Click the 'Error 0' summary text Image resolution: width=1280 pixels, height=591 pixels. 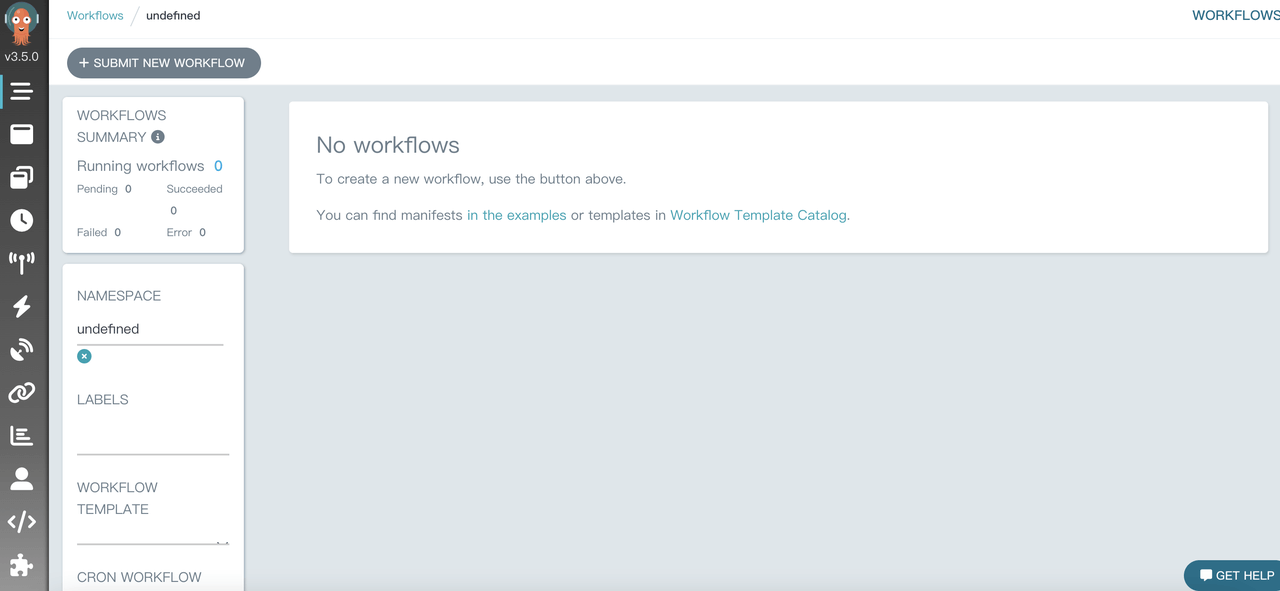coord(186,232)
